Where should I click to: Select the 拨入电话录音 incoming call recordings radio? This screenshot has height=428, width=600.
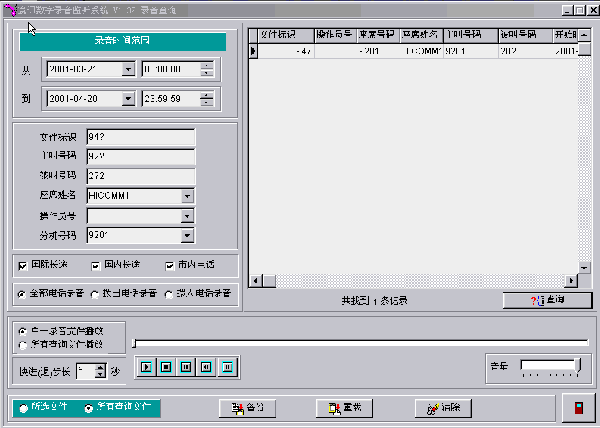click(x=168, y=292)
